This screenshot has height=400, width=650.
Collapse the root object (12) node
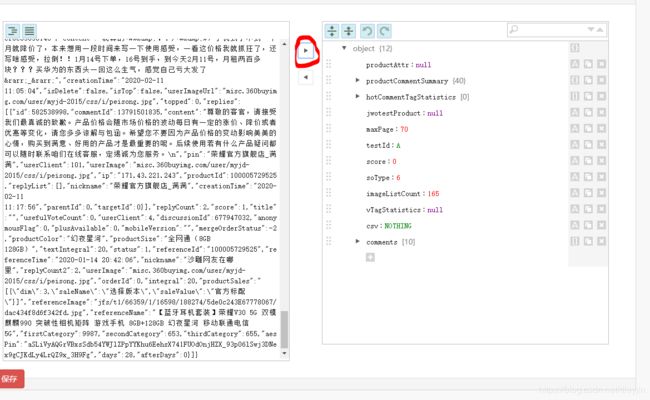click(344, 48)
